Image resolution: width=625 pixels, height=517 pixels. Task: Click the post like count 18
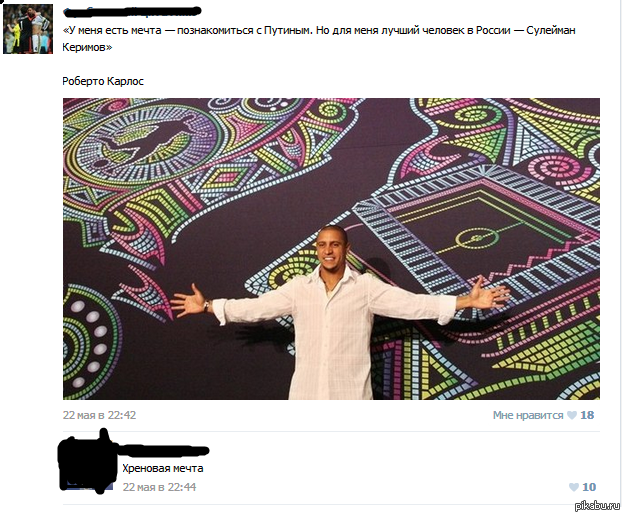[x=587, y=415]
